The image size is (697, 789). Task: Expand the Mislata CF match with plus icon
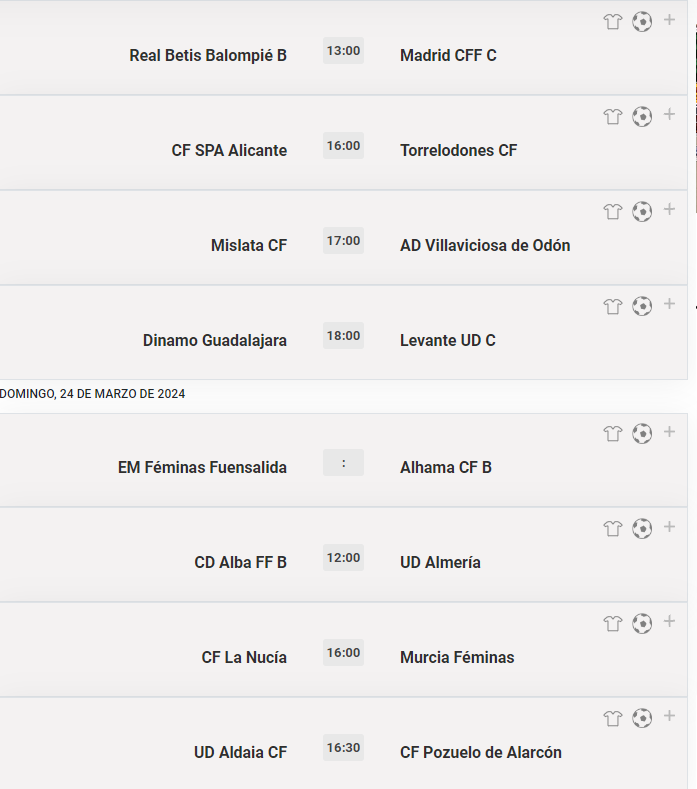[669, 209]
